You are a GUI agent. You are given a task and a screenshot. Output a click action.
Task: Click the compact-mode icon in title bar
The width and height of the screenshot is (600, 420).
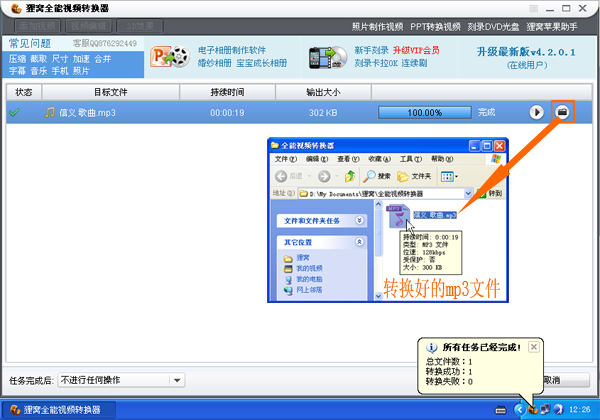coord(533,8)
